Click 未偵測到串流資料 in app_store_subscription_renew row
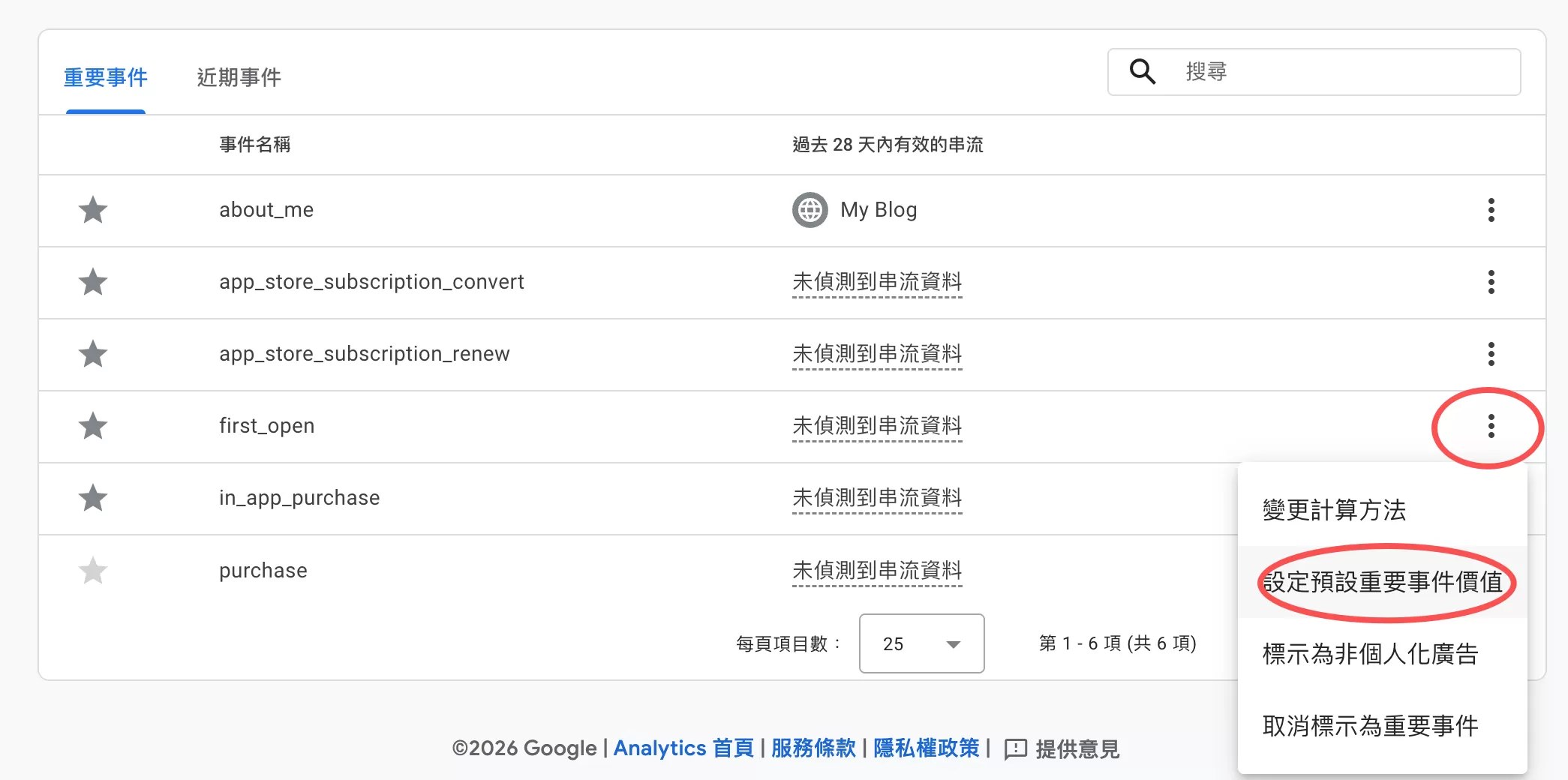The image size is (1568, 780). coord(877,354)
